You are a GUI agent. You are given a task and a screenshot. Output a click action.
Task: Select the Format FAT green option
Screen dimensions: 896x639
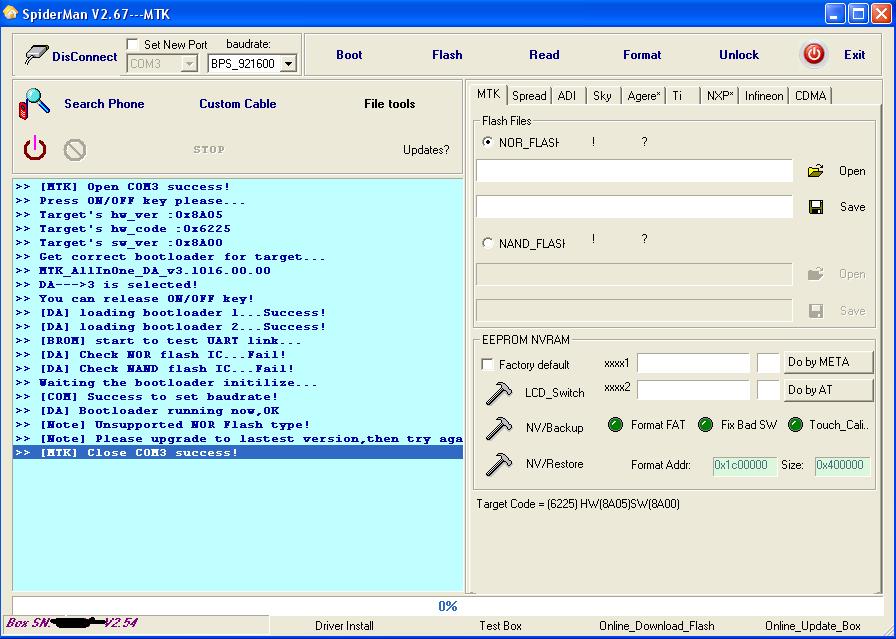pyautogui.click(x=616, y=425)
